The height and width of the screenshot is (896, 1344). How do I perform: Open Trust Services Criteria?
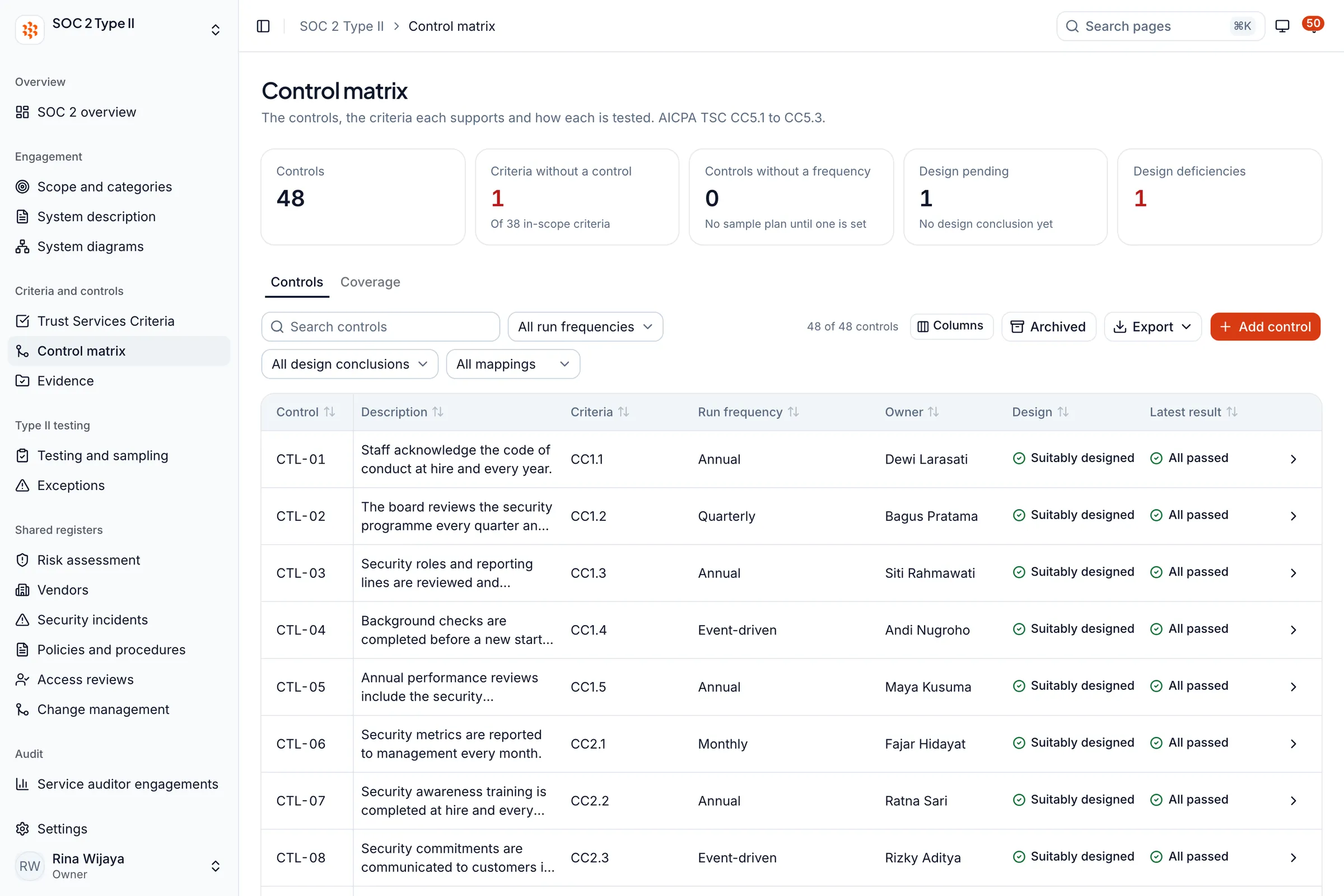click(x=119, y=321)
